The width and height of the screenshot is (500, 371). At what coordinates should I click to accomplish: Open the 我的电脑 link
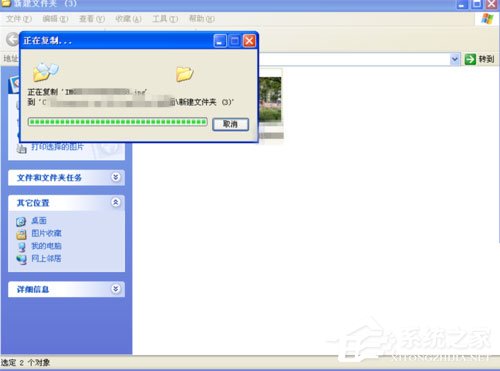pos(46,246)
